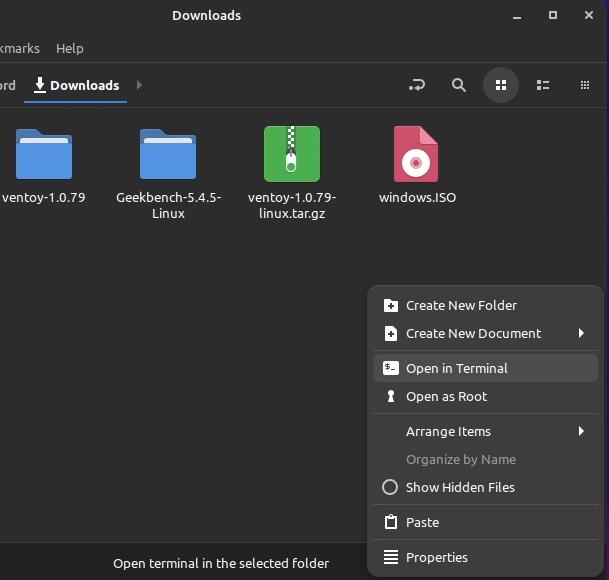609x580 pixels.
Task: Click the Properties label
Action: [x=437, y=557]
